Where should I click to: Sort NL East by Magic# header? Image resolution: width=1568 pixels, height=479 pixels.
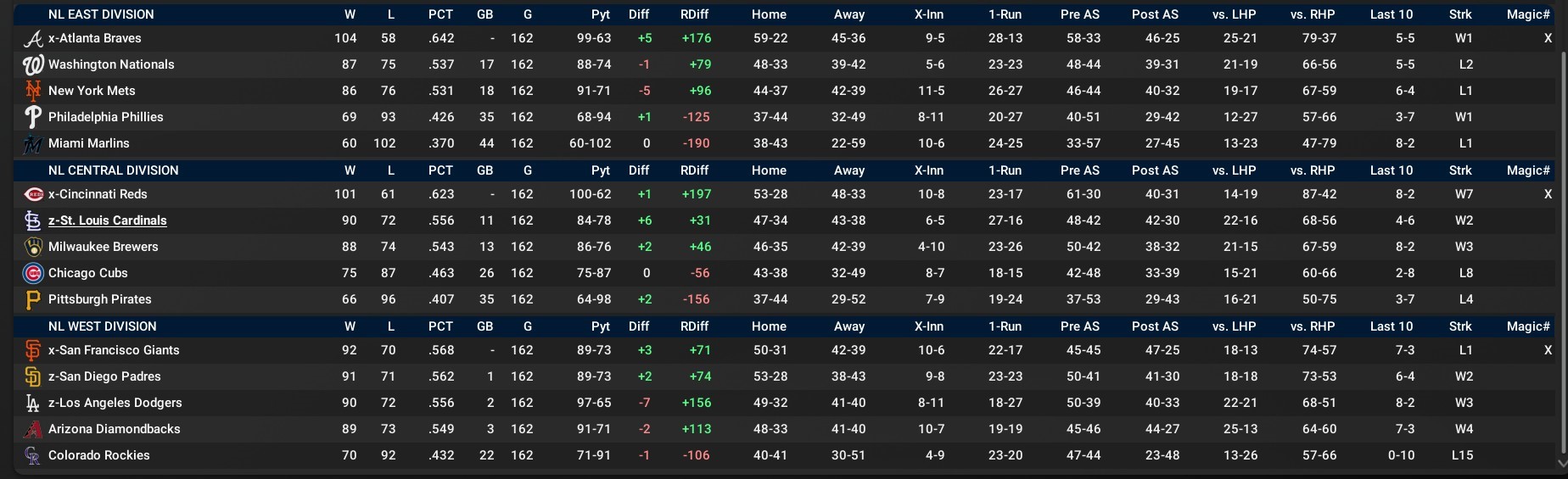(1528, 14)
